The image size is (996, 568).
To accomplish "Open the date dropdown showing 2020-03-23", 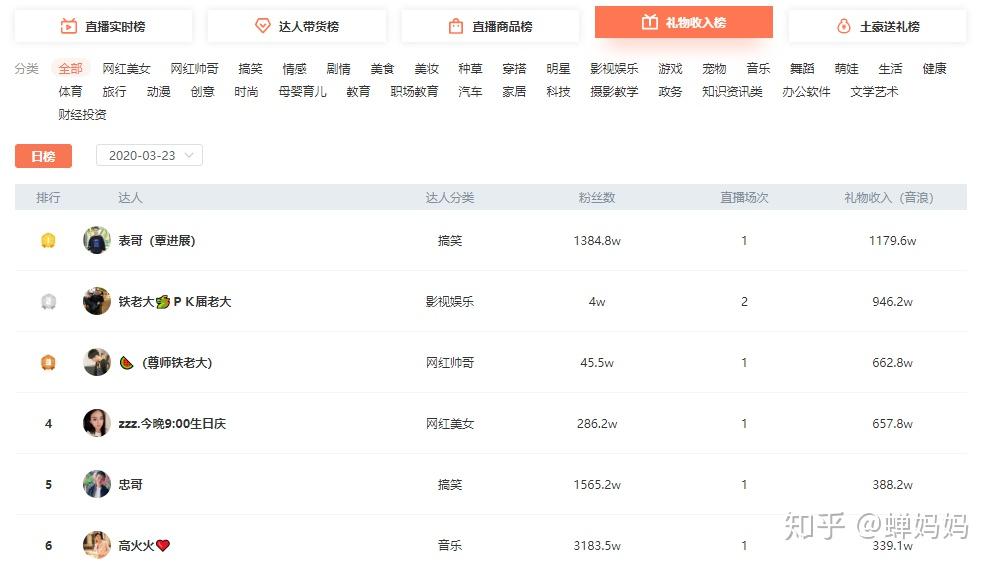I will tap(149, 156).
